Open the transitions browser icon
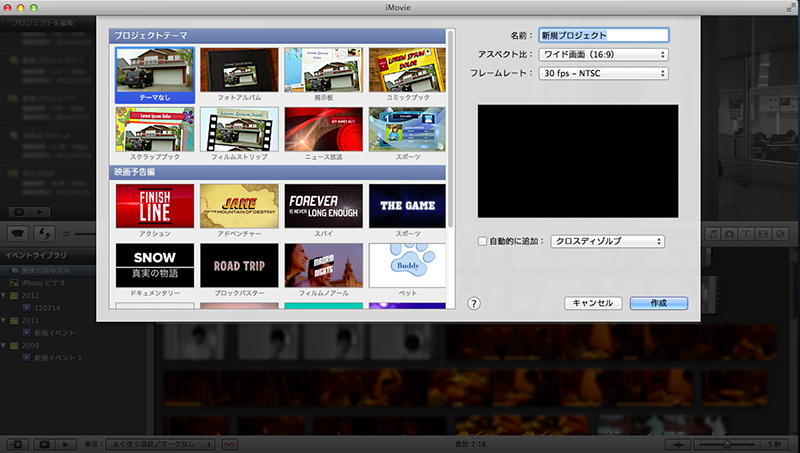Image resolution: width=800 pixels, height=453 pixels. [x=763, y=234]
